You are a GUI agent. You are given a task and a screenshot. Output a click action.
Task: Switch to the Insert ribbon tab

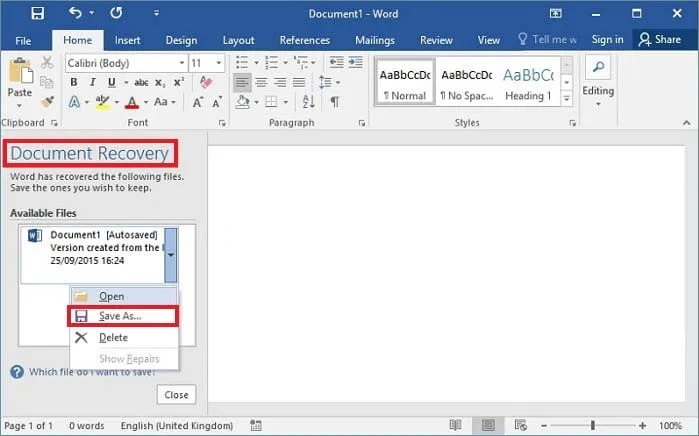pos(127,40)
